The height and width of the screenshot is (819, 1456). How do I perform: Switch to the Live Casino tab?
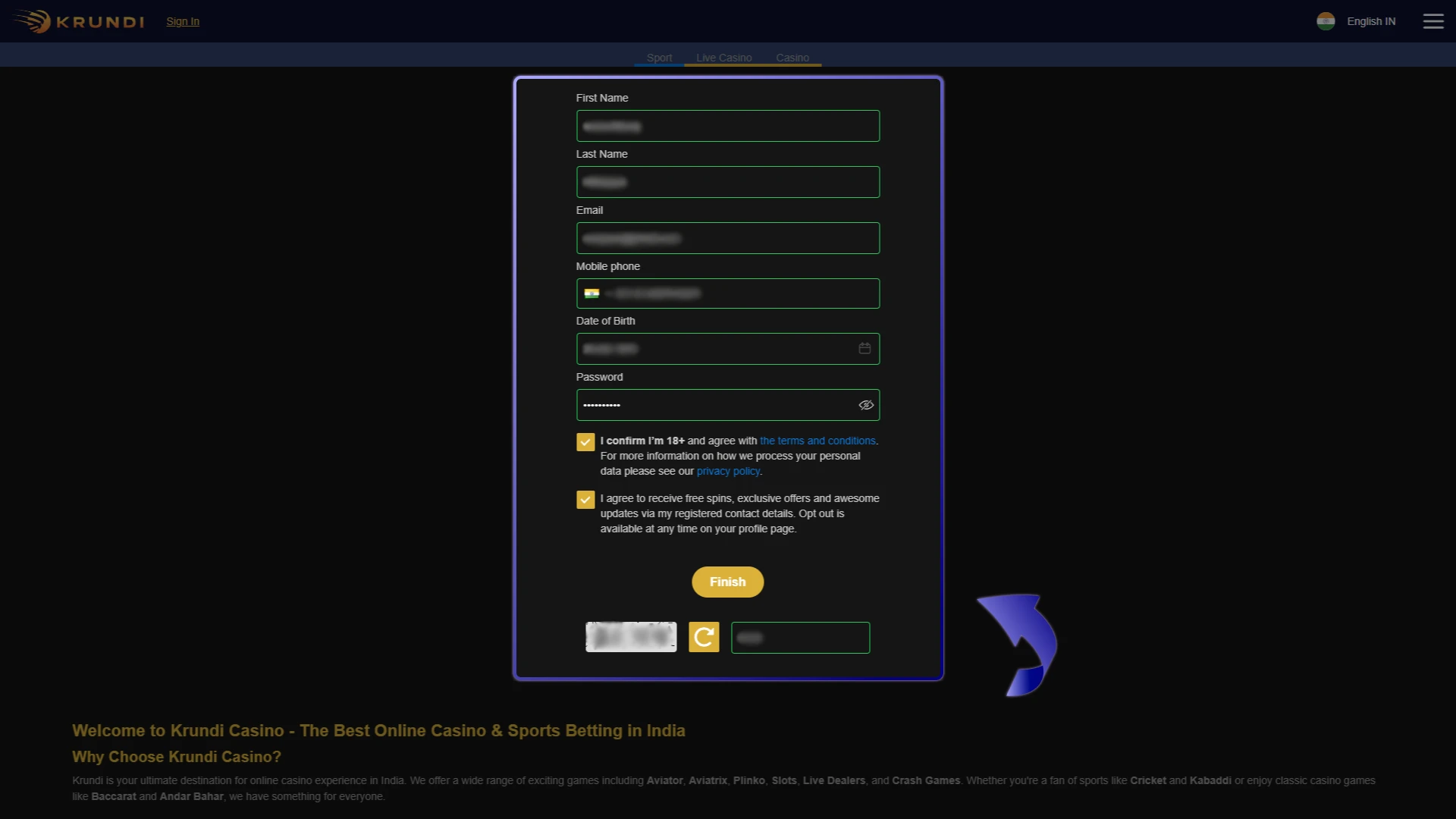(723, 58)
